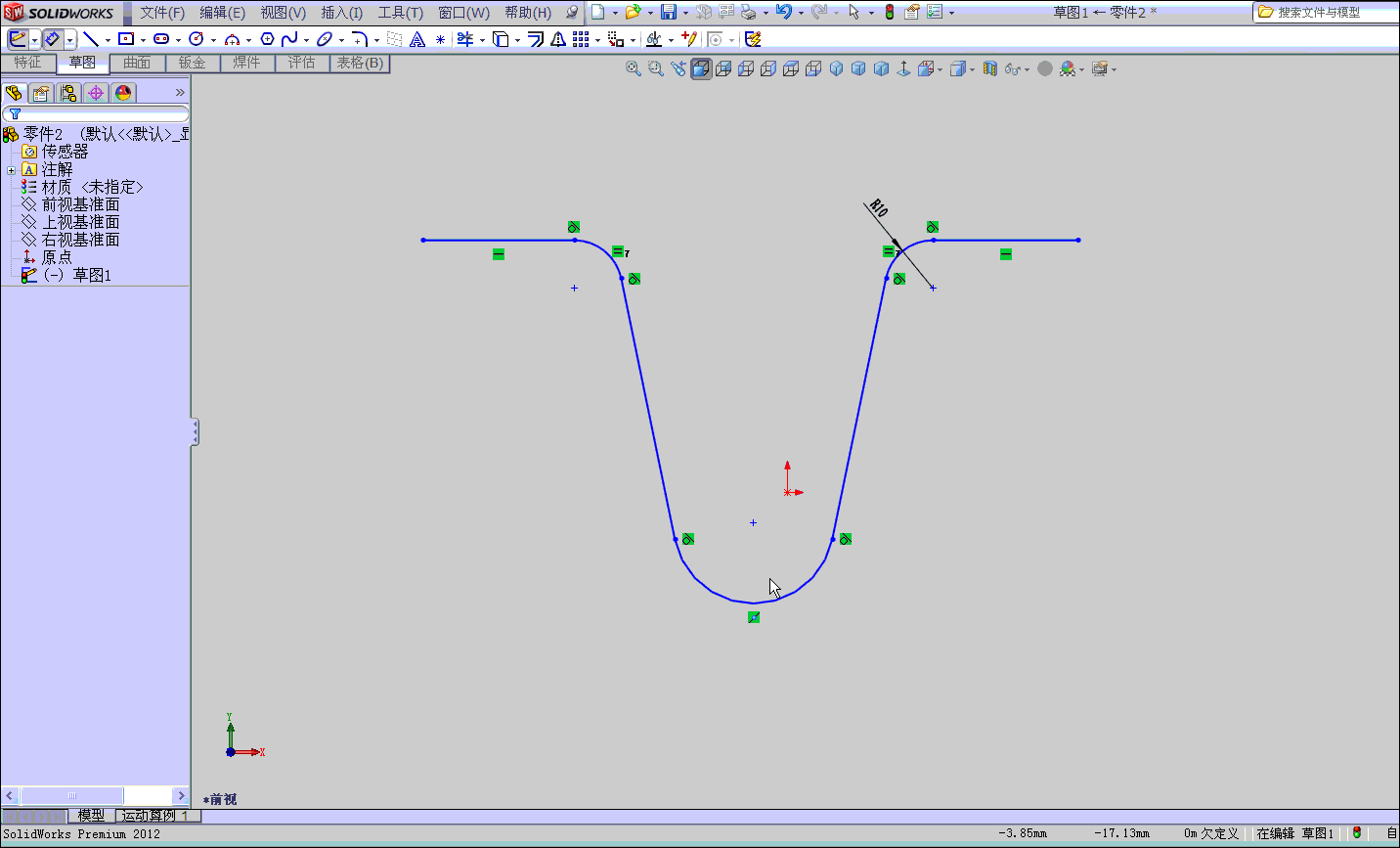This screenshot has width=1400, height=848.
Task: Open Display/Delete Relations tool
Action: click(654, 39)
